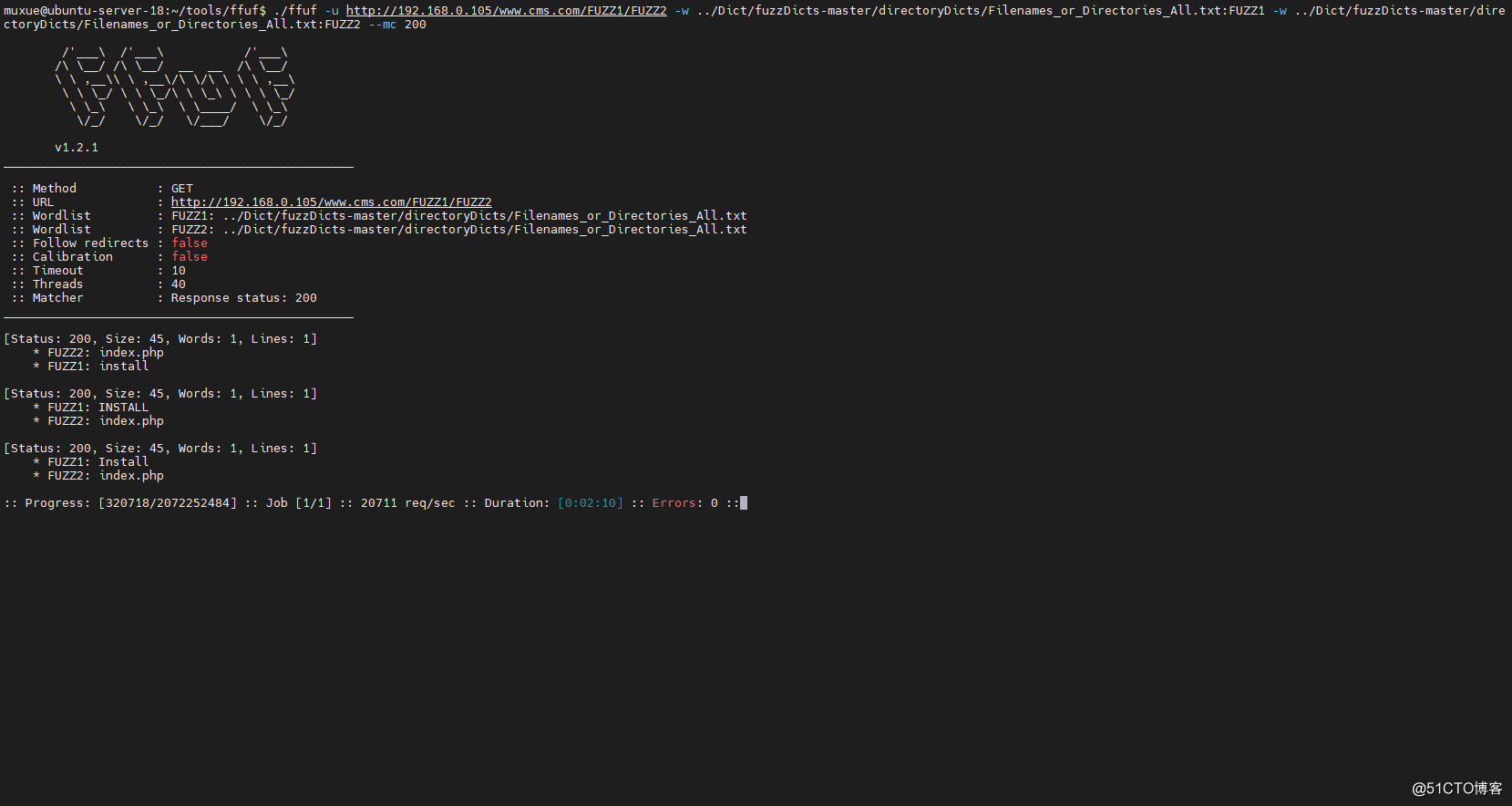Click the ffuf ASCII art logo
The image size is (1512, 806).
tap(174, 87)
